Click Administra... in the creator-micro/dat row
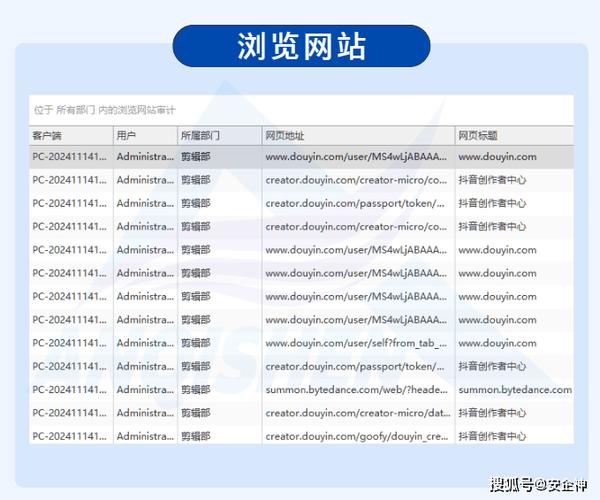The width and height of the screenshot is (600, 500). pos(145,413)
